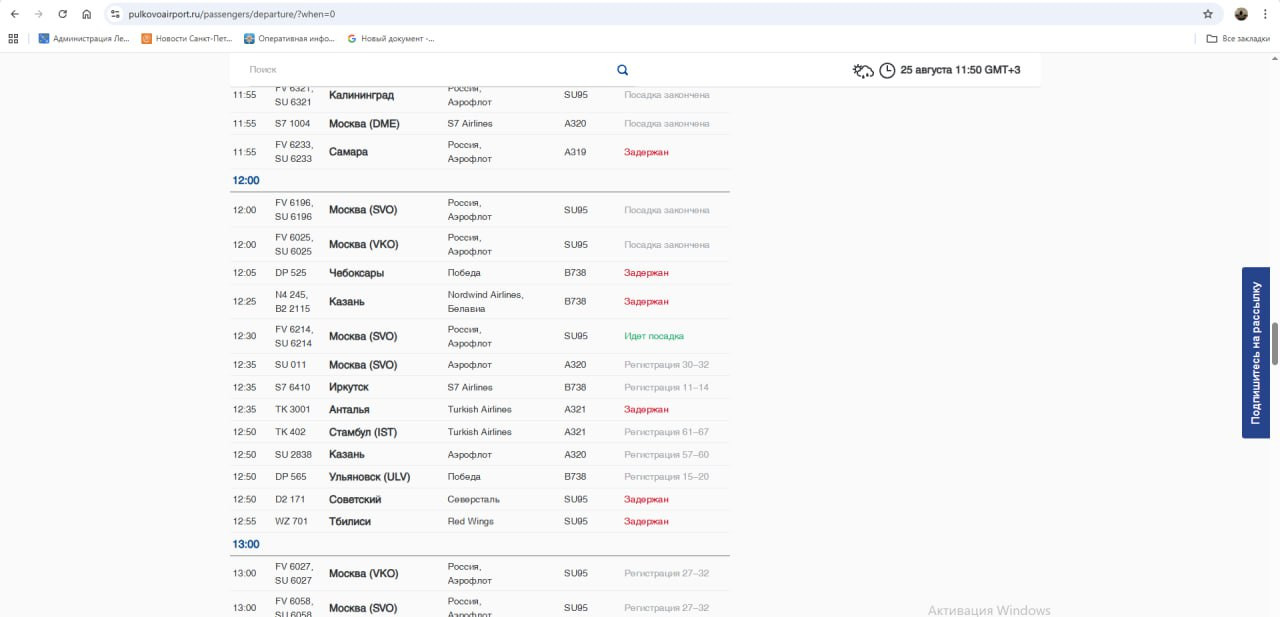Image resolution: width=1280 pixels, height=617 pixels.
Task: Open the Анталья TK 3001 flight row
Action: tap(349, 409)
